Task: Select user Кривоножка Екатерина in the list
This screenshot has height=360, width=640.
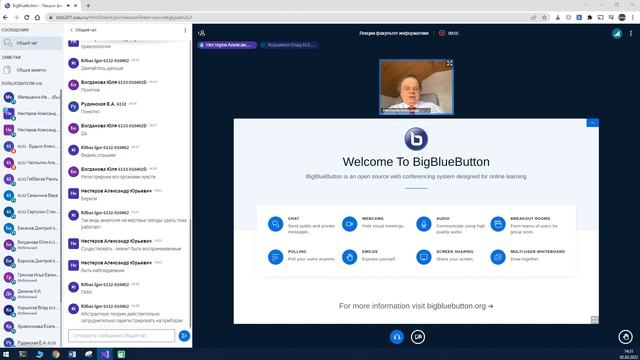Action: (x=31, y=326)
